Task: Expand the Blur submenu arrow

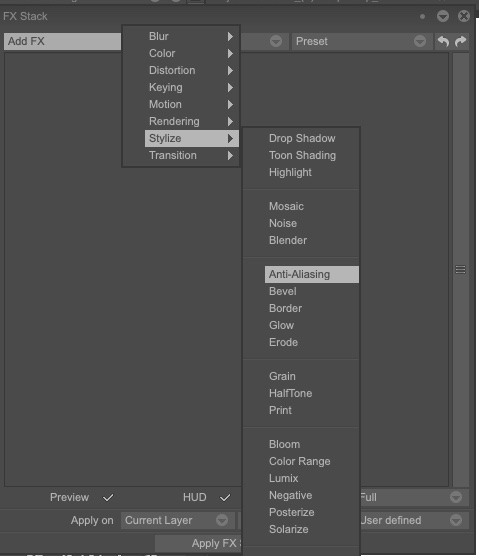Action: click(230, 37)
